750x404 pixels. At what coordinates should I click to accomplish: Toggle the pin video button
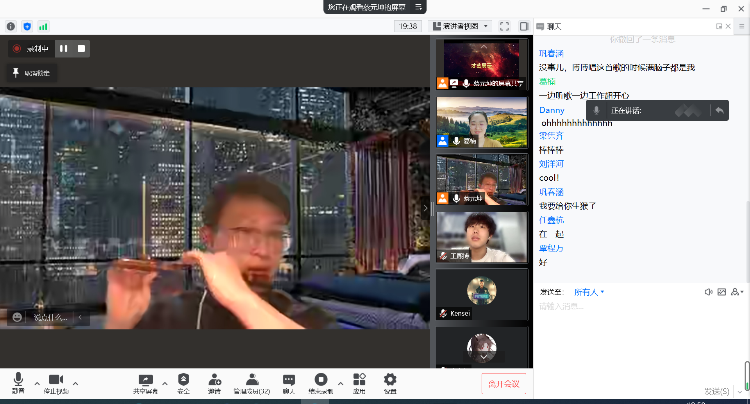coord(30,72)
